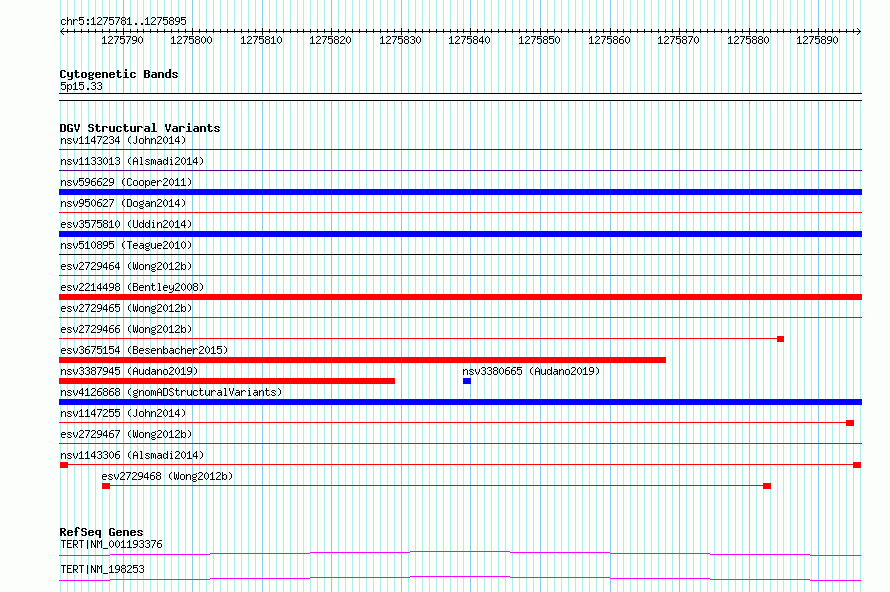This screenshot has width=890, height=592.
Task: Click the chr5:1275781..1275895 region label
Action: [x=123, y=21]
